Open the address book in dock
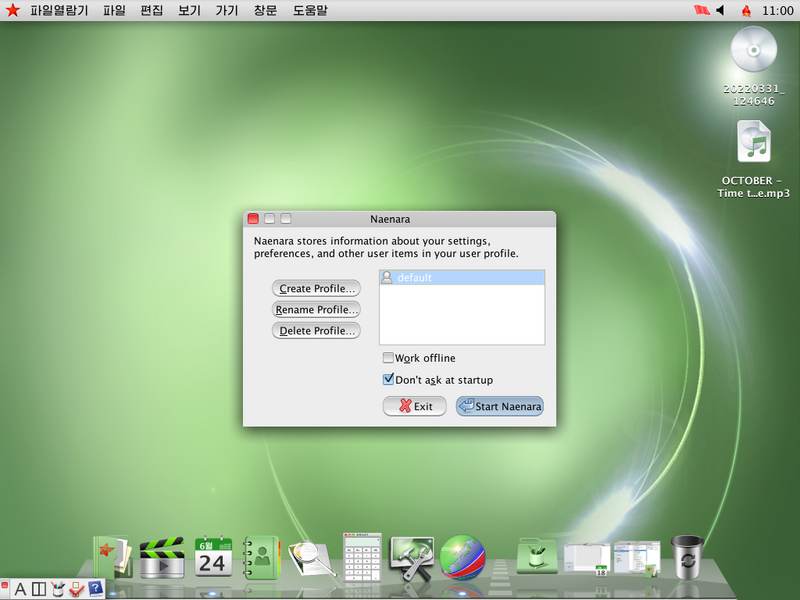The width and height of the screenshot is (800, 600). (x=262, y=557)
